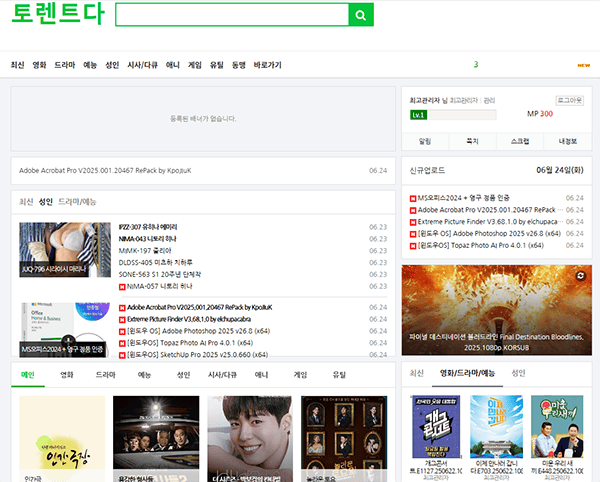
Task: Click the red N icon beside MS오피스2024 in 신규업로드
Action: 413,199
